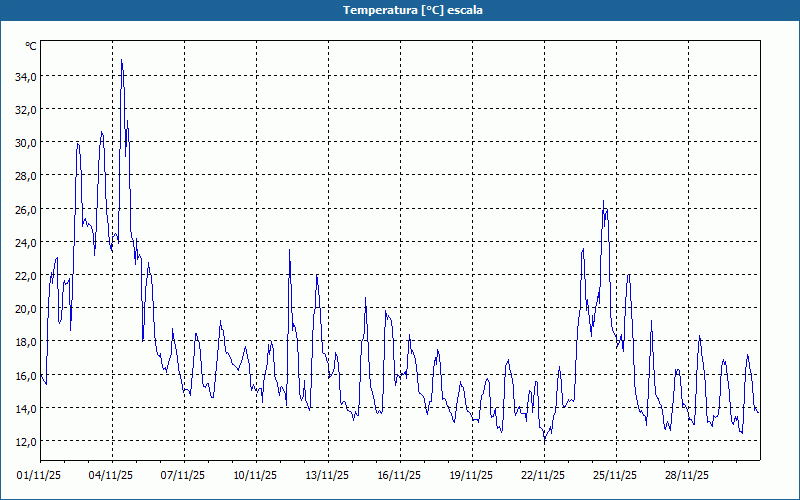The width and height of the screenshot is (800, 500).
Task: Click the 14,0 y-axis label
Action: point(25,408)
